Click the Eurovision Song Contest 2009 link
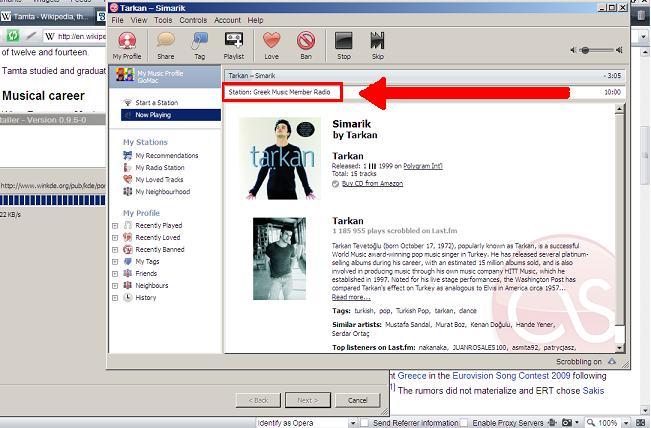Viewport: 651px width, 428px height. pos(511,376)
